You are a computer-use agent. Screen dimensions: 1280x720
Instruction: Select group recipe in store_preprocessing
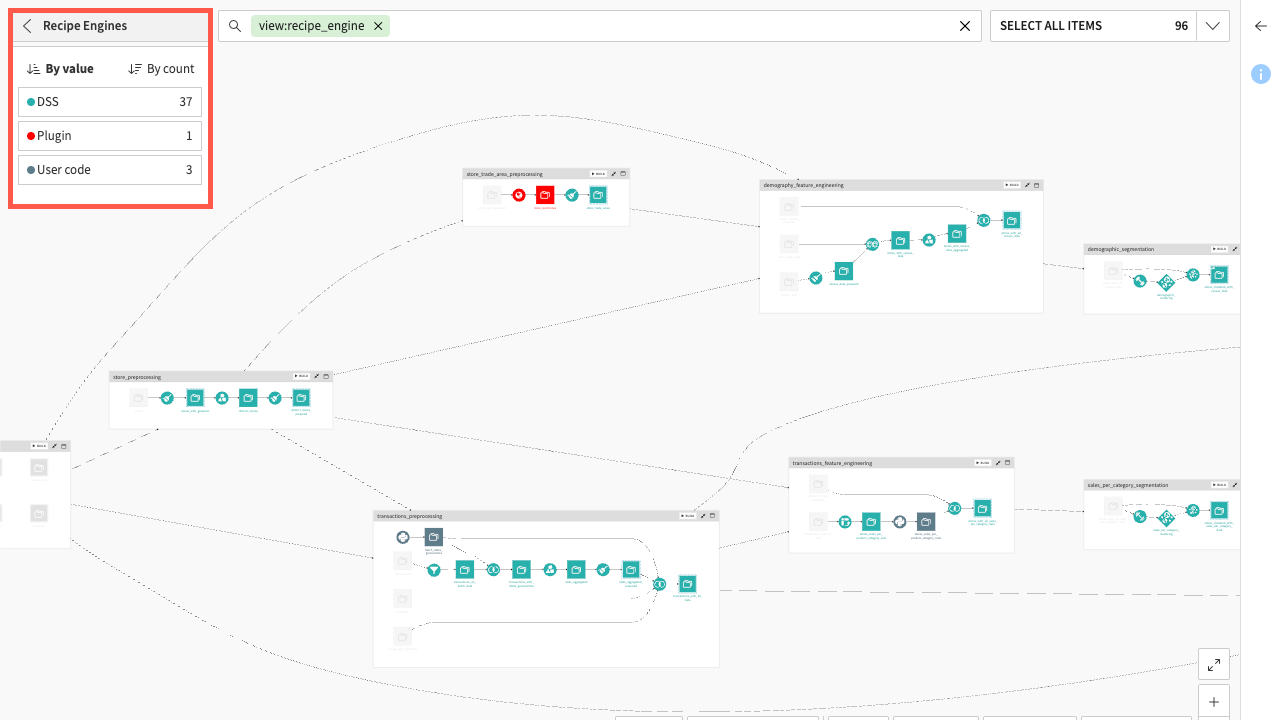(221, 398)
